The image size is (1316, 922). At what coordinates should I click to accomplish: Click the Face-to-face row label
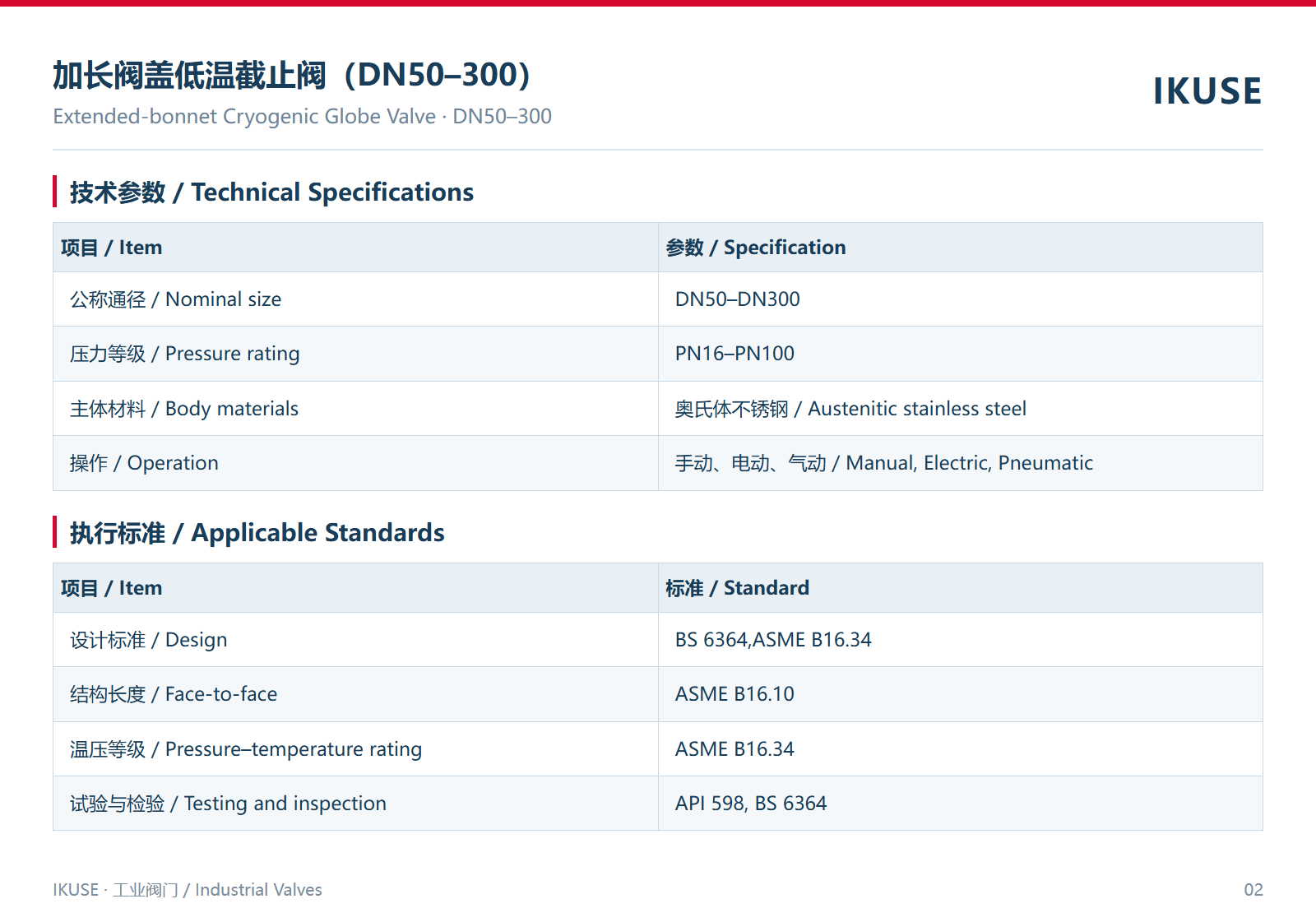coord(174,694)
